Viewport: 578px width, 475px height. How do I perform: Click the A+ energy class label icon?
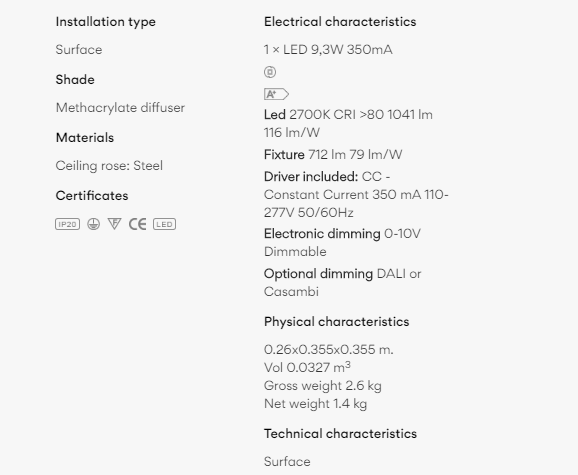point(276,94)
